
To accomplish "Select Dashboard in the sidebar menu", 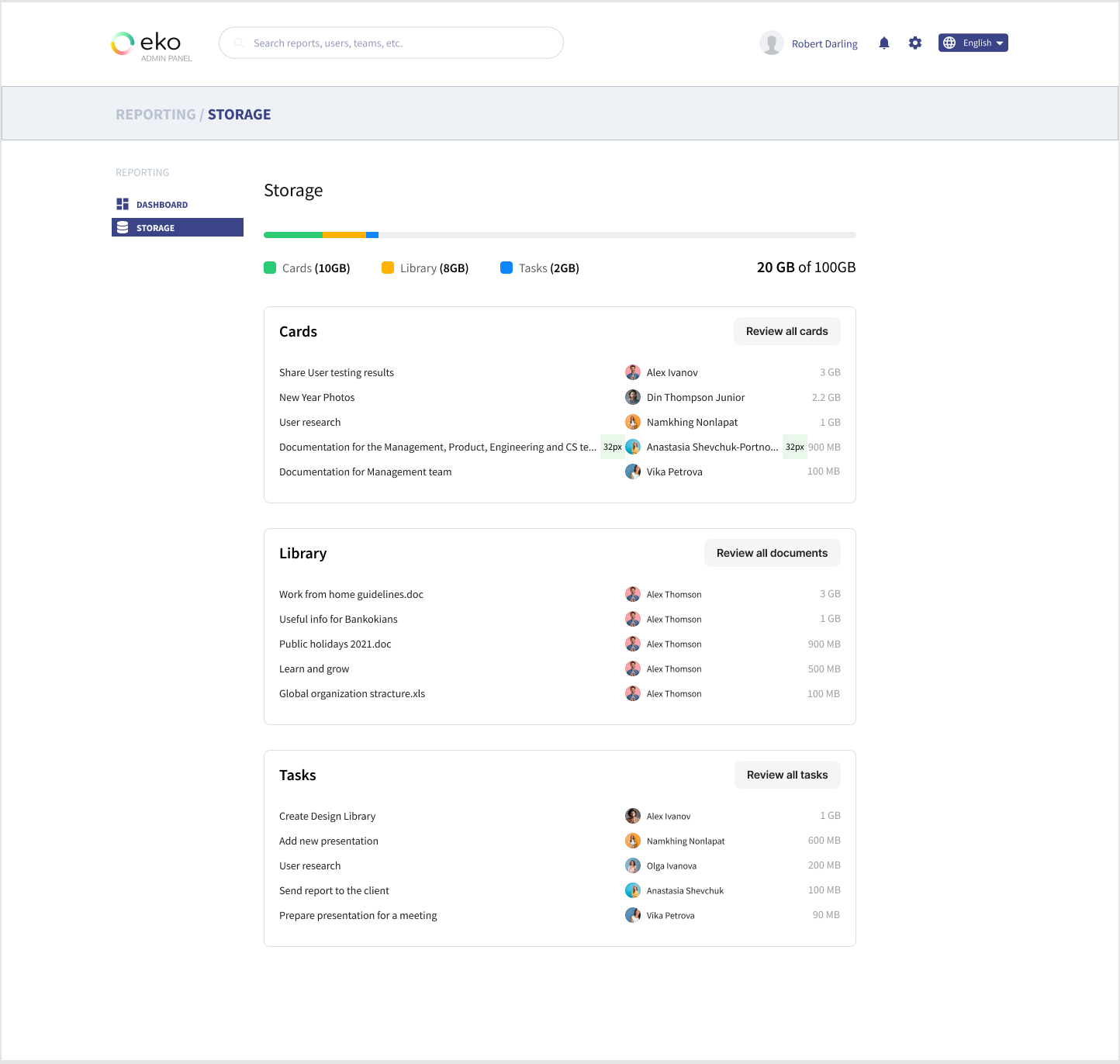I will tap(162, 205).
